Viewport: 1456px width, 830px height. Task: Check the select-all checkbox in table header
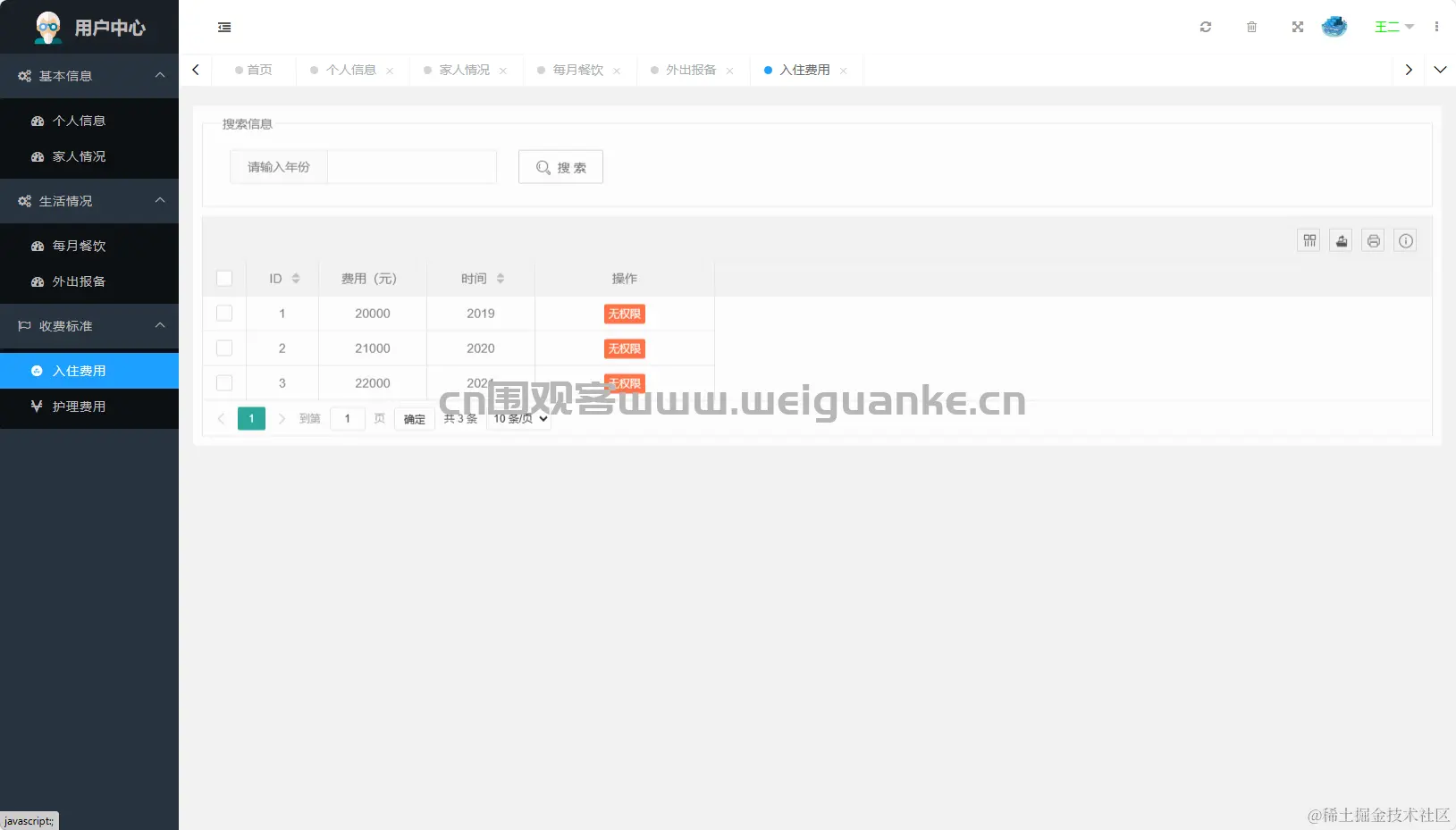pyautogui.click(x=224, y=279)
